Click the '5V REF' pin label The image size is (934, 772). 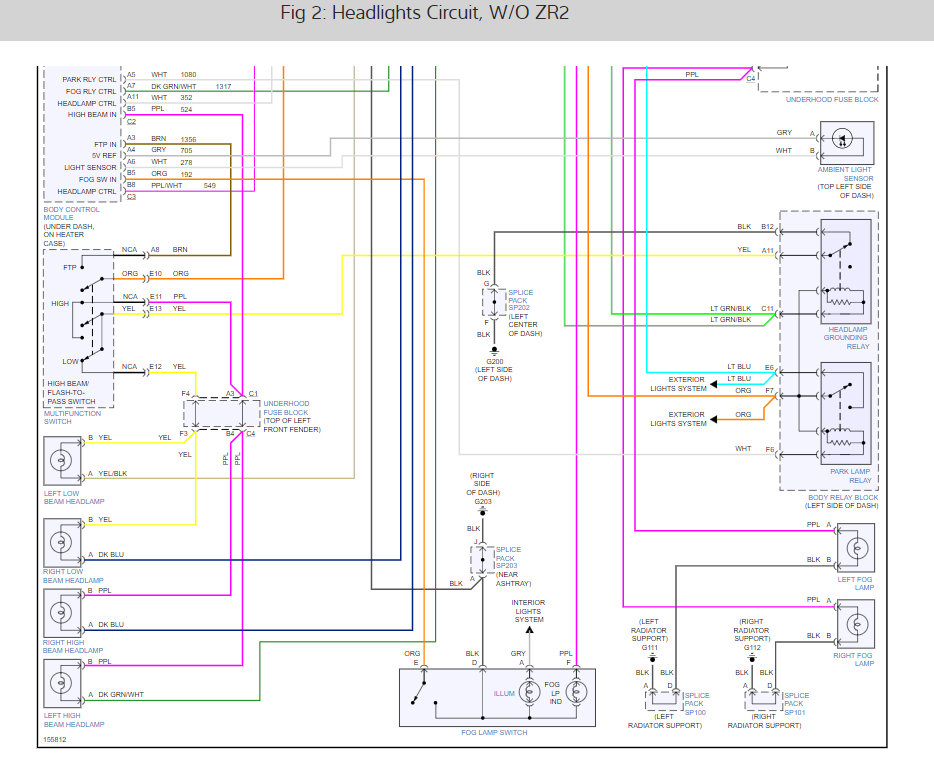pos(104,155)
